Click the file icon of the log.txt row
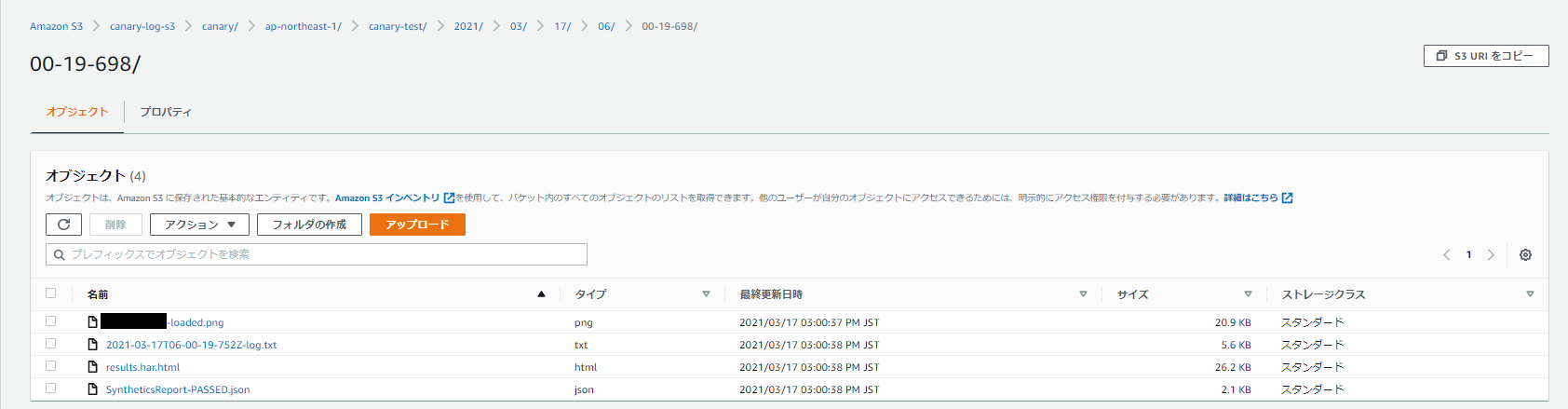1568x409 pixels. (x=92, y=345)
